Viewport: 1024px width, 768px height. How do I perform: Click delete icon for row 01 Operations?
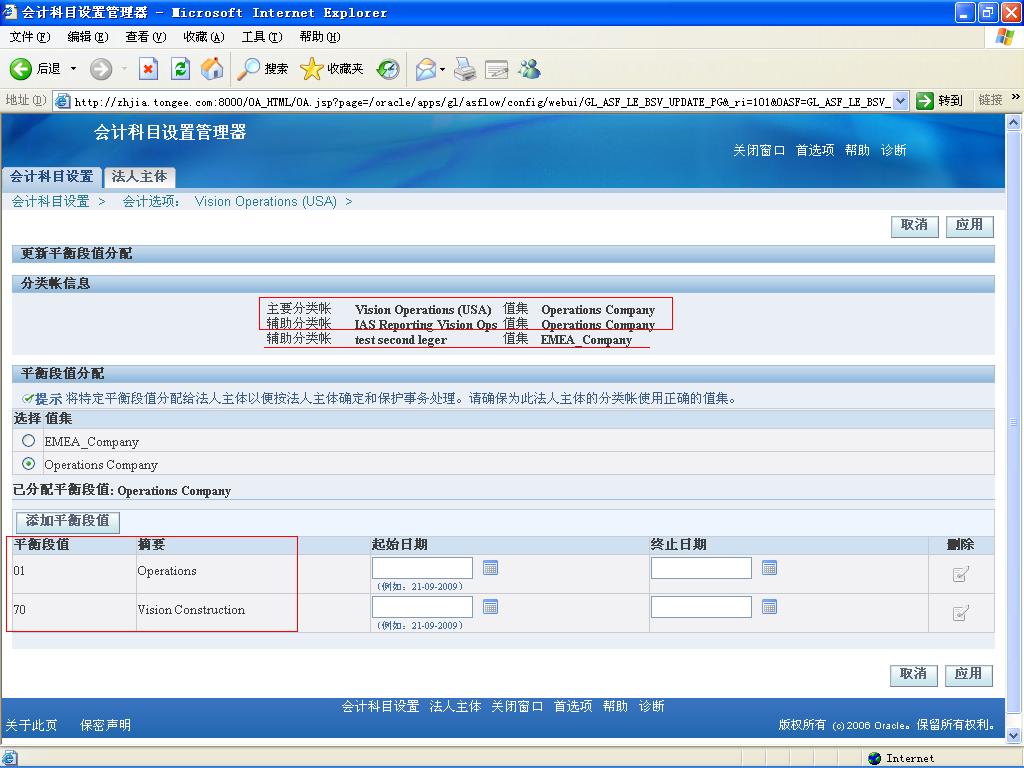(960, 574)
